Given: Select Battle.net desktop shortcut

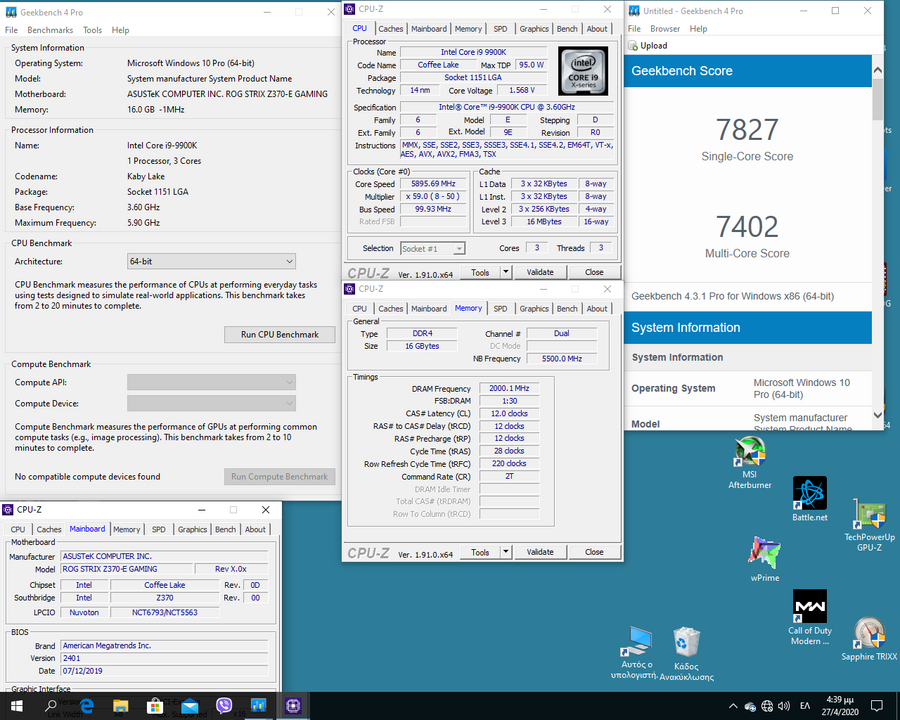Looking at the screenshot, I should pyautogui.click(x=810, y=498).
